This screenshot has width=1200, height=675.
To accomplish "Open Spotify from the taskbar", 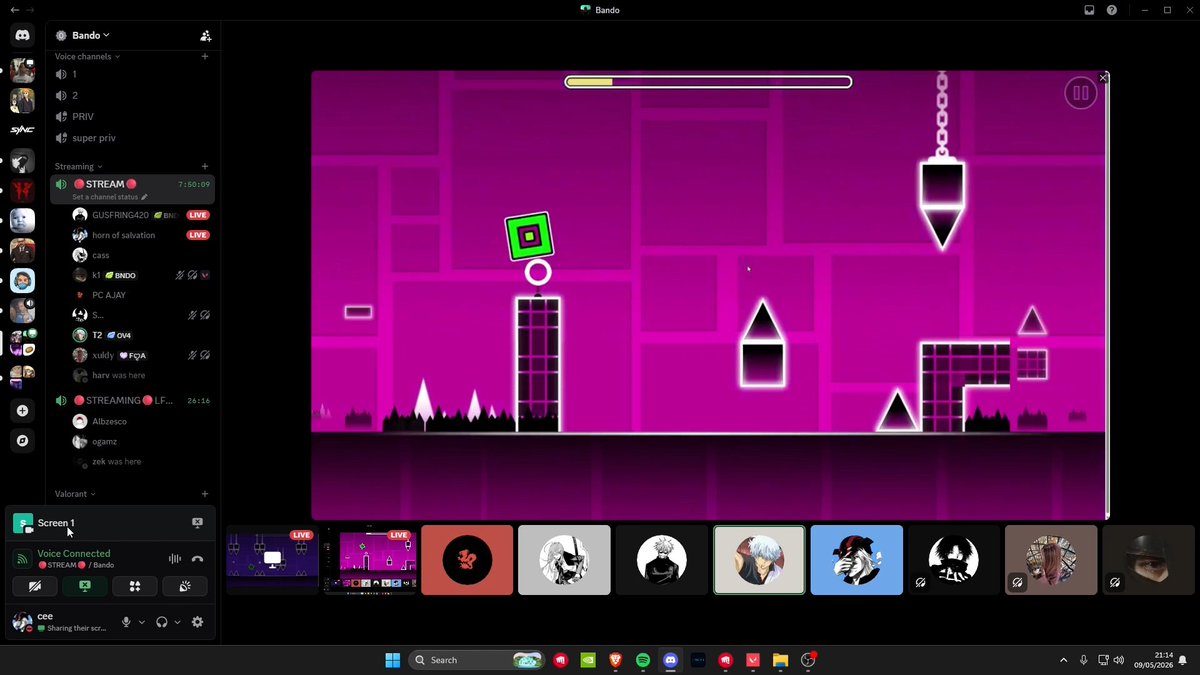I will [643, 660].
